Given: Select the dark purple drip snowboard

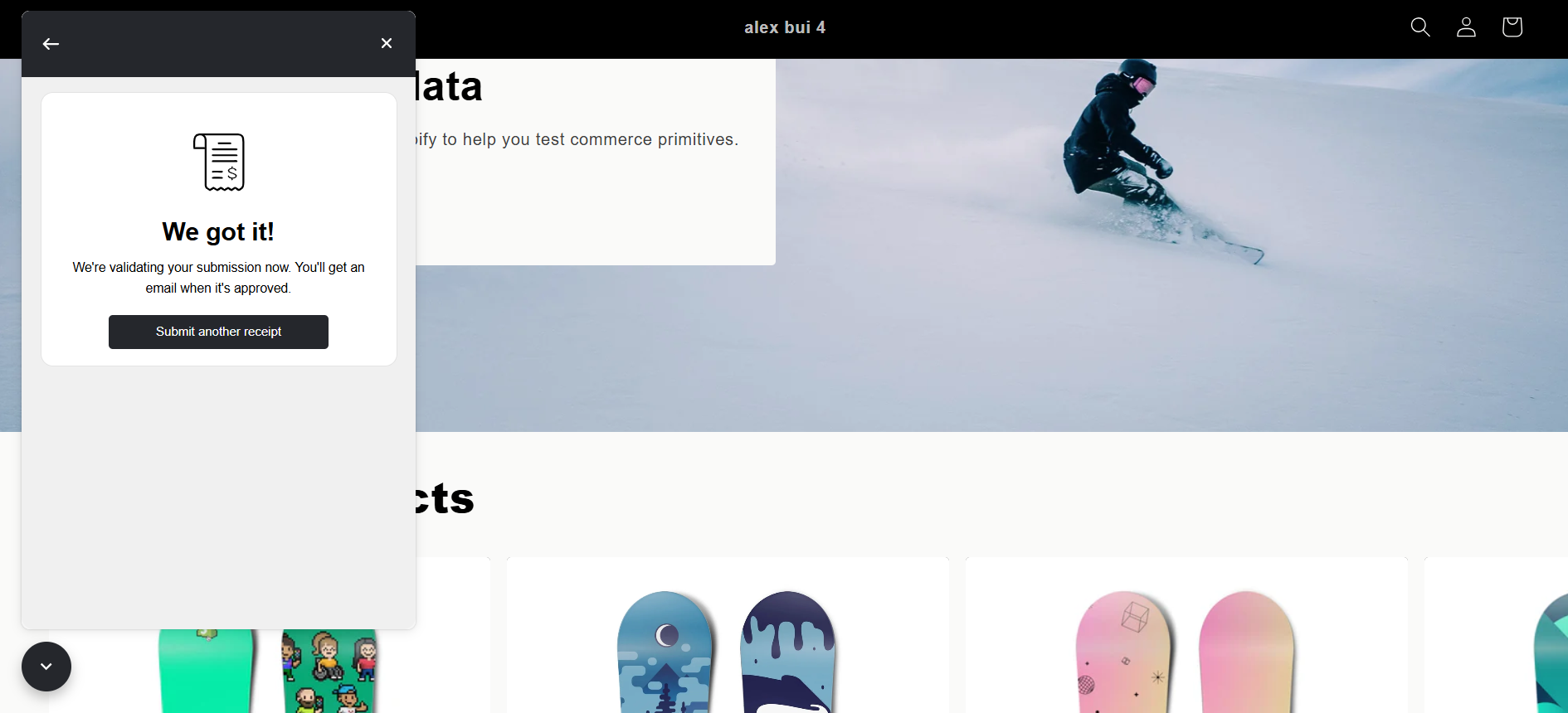Looking at the screenshot, I should 788,652.
